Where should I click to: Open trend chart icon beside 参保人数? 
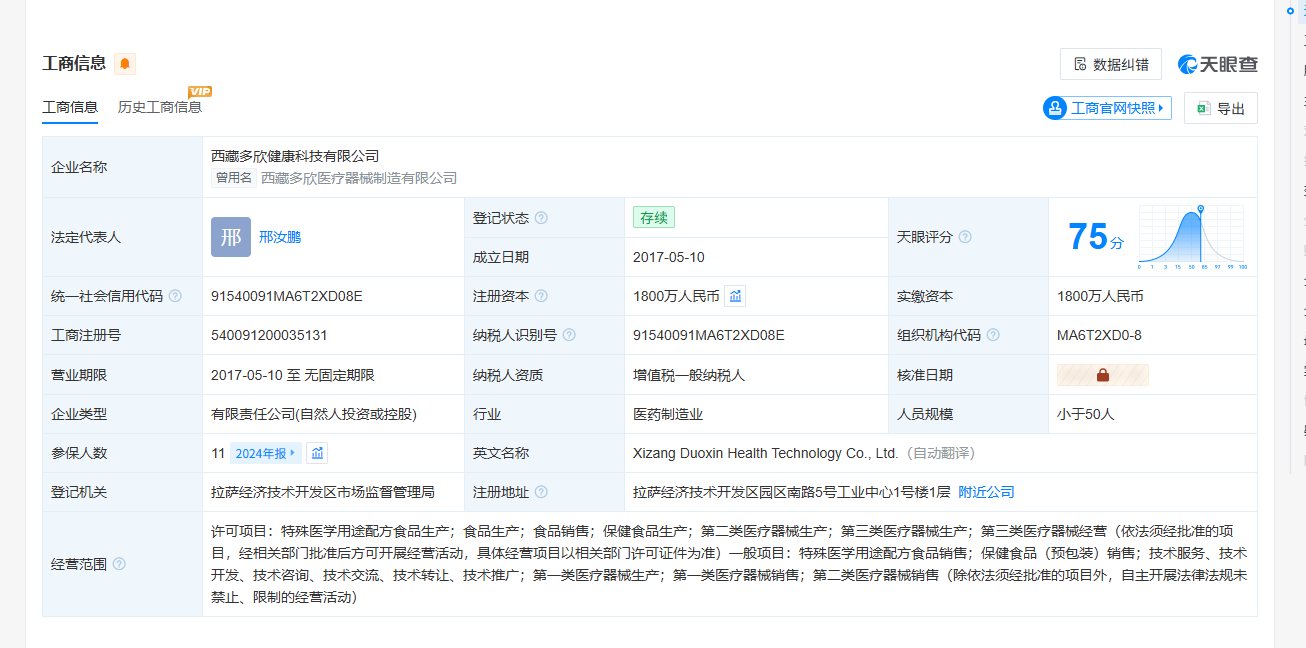[x=317, y=453]
